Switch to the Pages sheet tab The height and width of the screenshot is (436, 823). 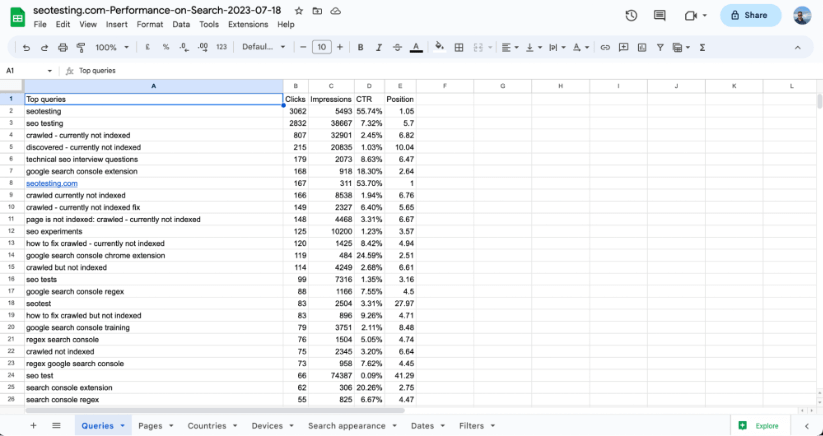[155, 426]
